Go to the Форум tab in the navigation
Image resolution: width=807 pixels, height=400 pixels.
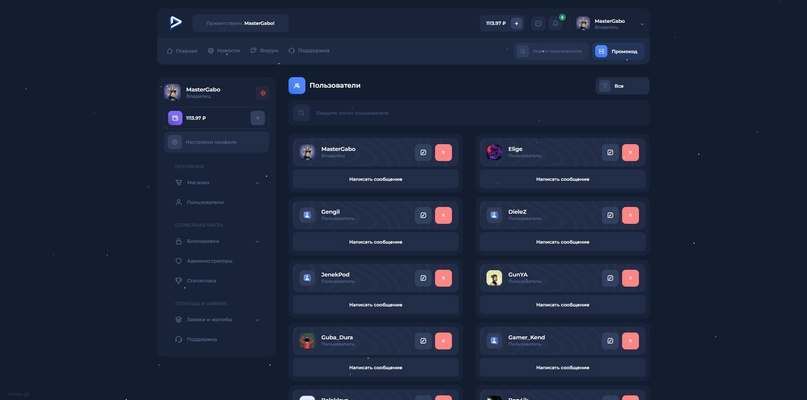264,50
